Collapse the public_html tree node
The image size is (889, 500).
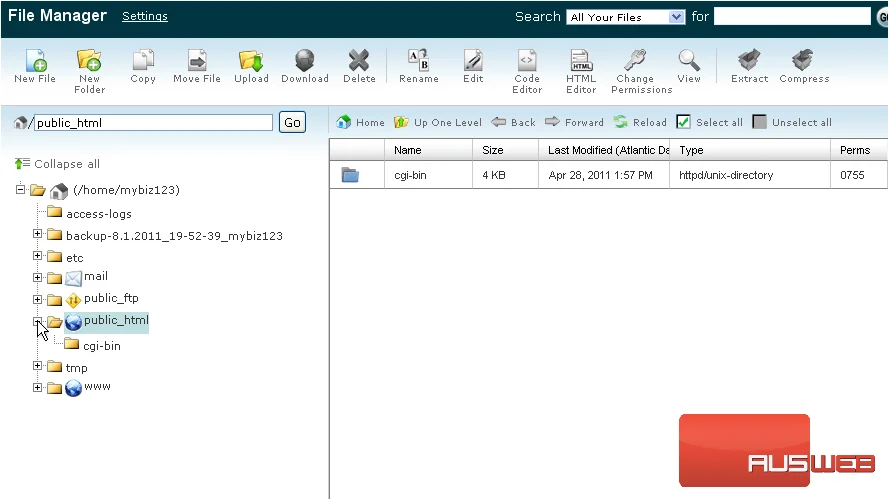(x=37, y=321)
